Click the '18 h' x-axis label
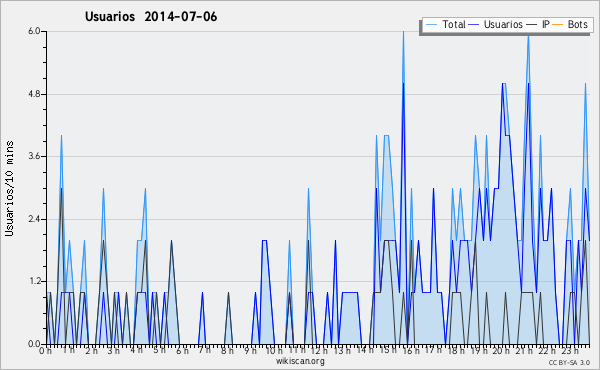The width and height of the screenshot is (600, 370). [456, 350]
